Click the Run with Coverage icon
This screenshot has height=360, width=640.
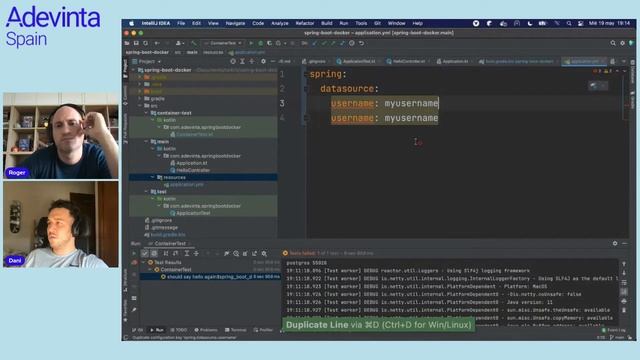269,43
